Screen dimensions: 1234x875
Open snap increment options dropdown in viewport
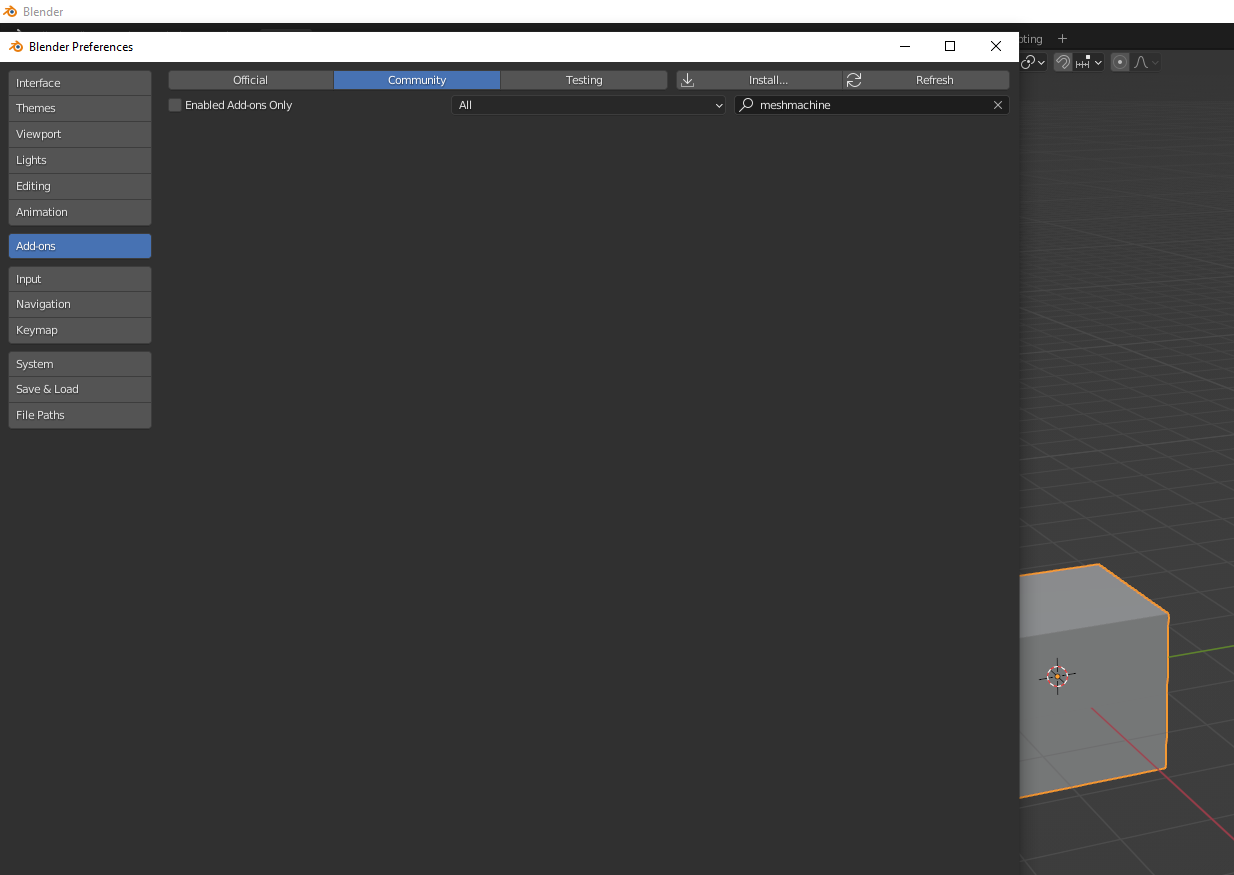(x=1090, y=62)
